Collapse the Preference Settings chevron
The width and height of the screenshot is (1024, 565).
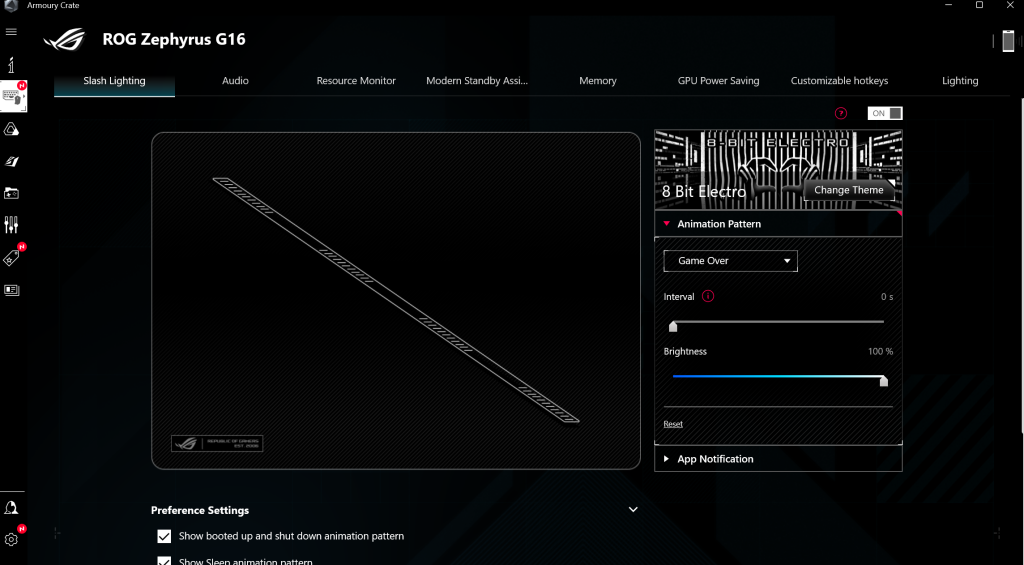click(x=633, y=510)
